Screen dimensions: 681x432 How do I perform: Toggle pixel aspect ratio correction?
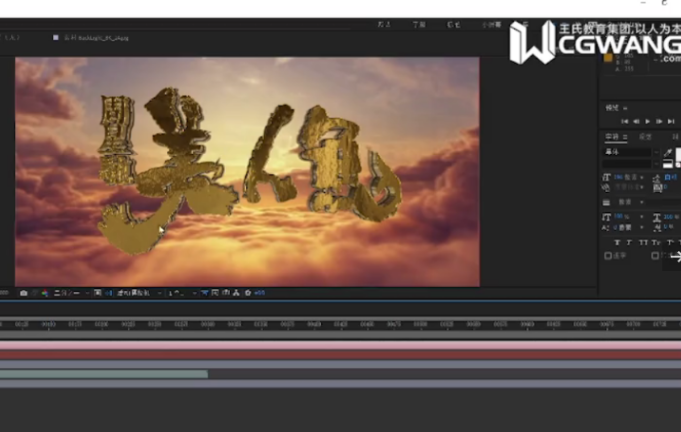[205, 293]
